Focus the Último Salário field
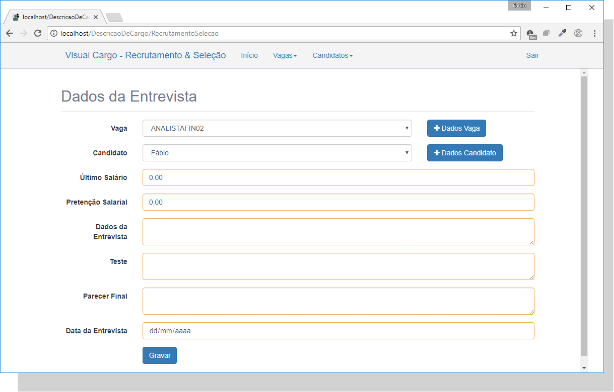Screen dimensions: 614x392 coord(338,177)
